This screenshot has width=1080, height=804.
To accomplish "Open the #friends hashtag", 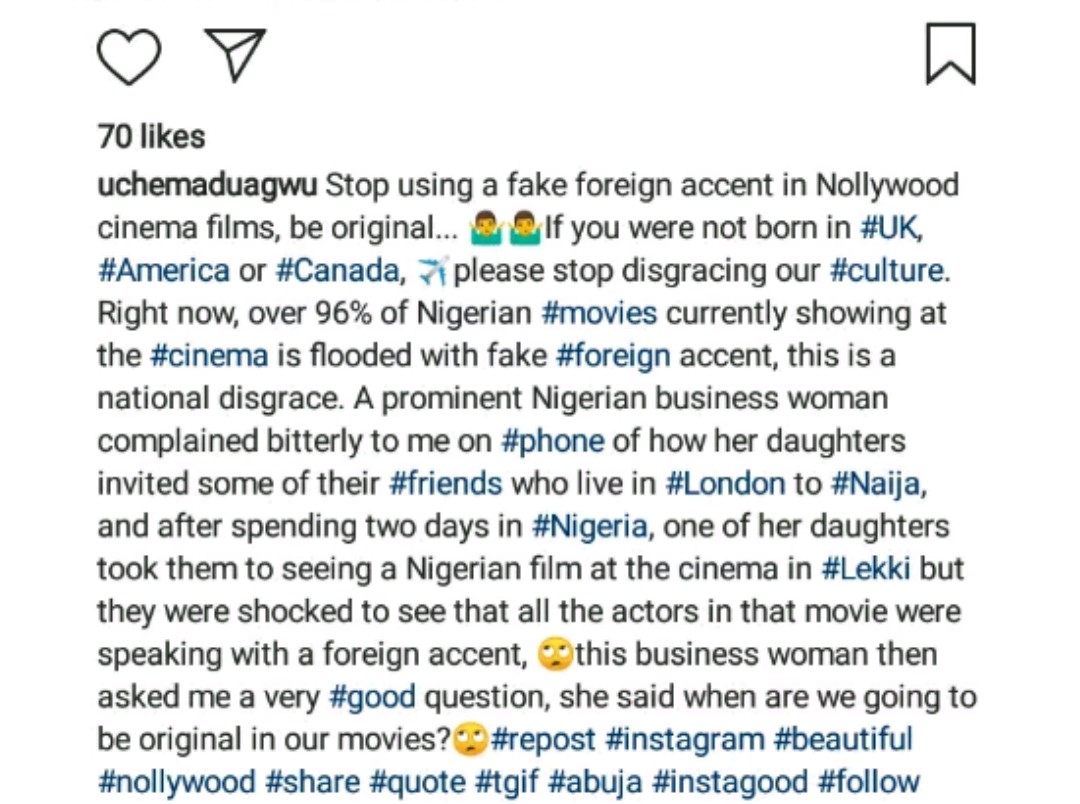I will coord(445,484).
